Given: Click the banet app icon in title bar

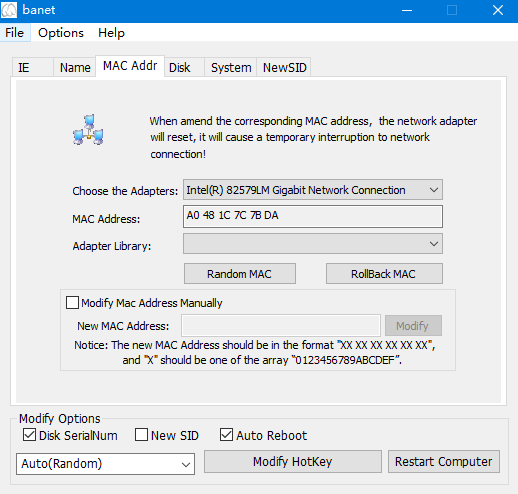Looking at the screenshot, I should 9,10.
